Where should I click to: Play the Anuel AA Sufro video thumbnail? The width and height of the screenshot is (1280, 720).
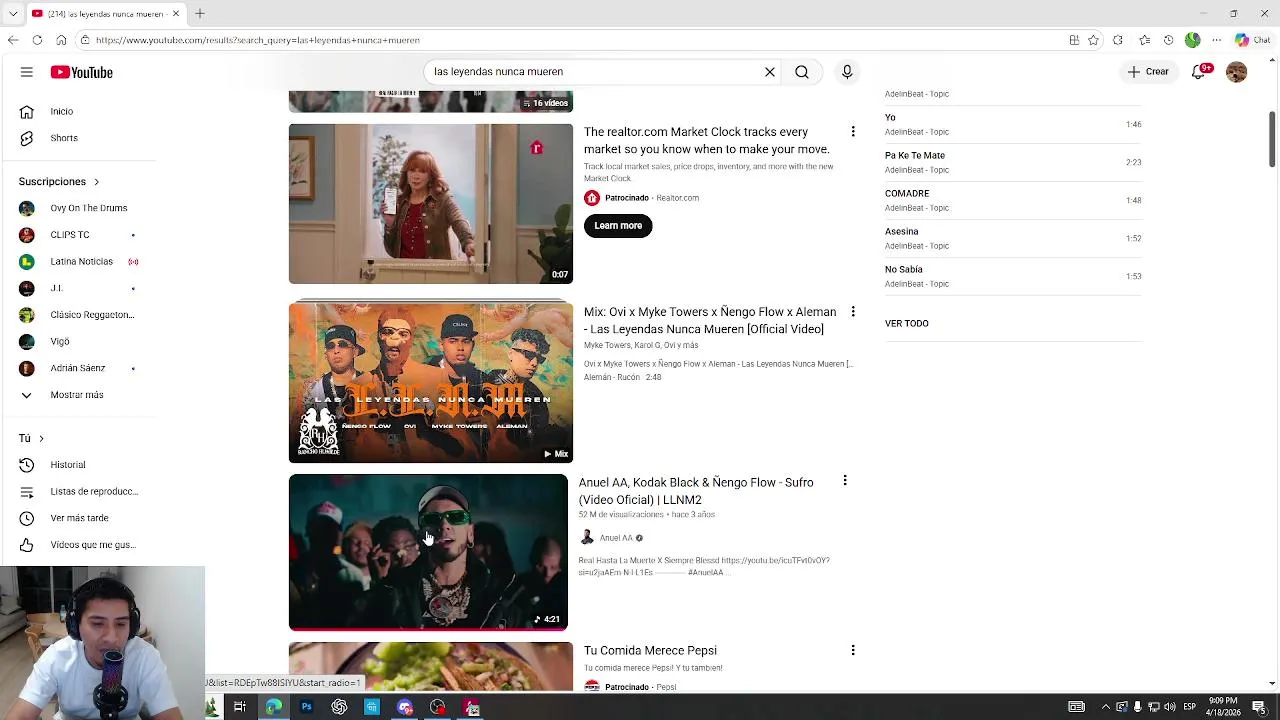(x=428, y=552)
